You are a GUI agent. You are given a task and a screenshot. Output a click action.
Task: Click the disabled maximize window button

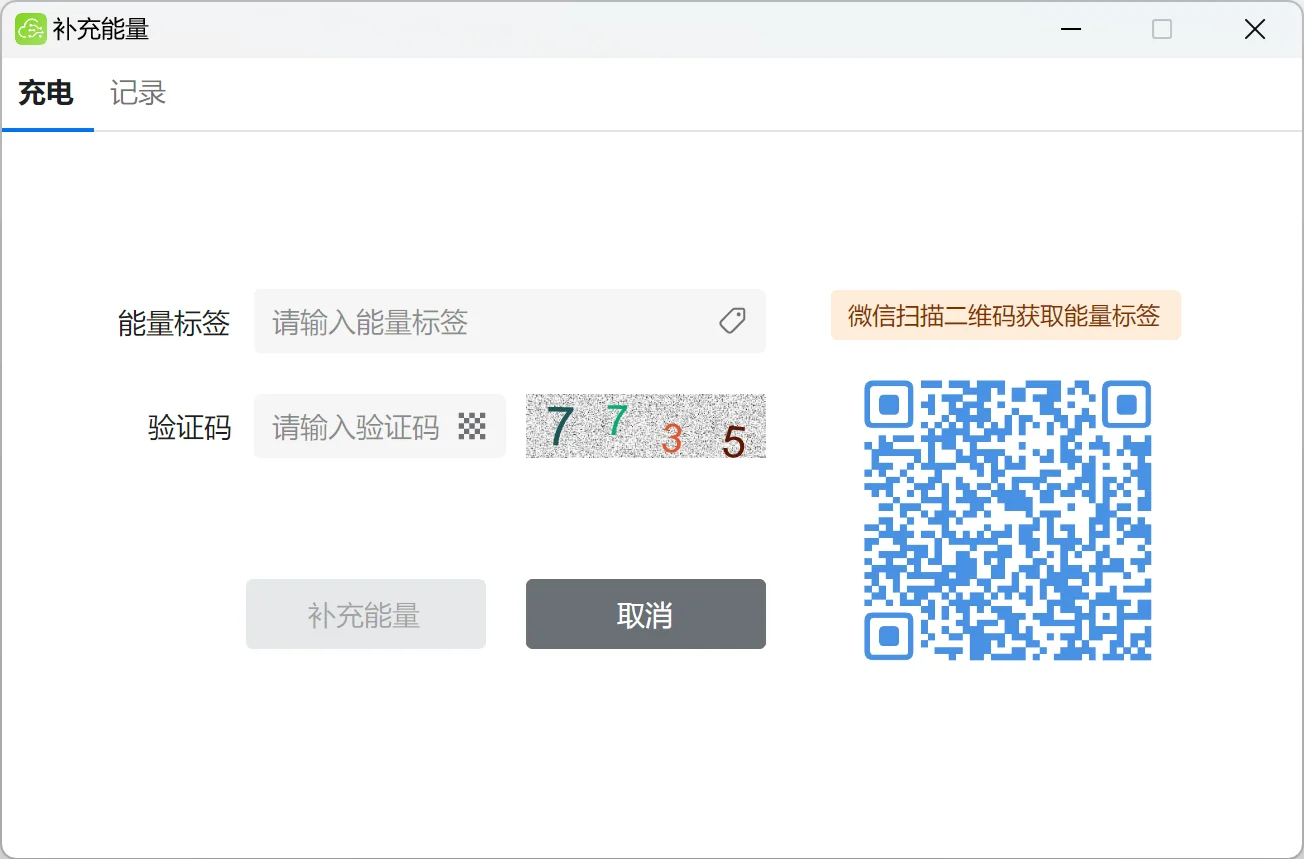point(1162,29)
